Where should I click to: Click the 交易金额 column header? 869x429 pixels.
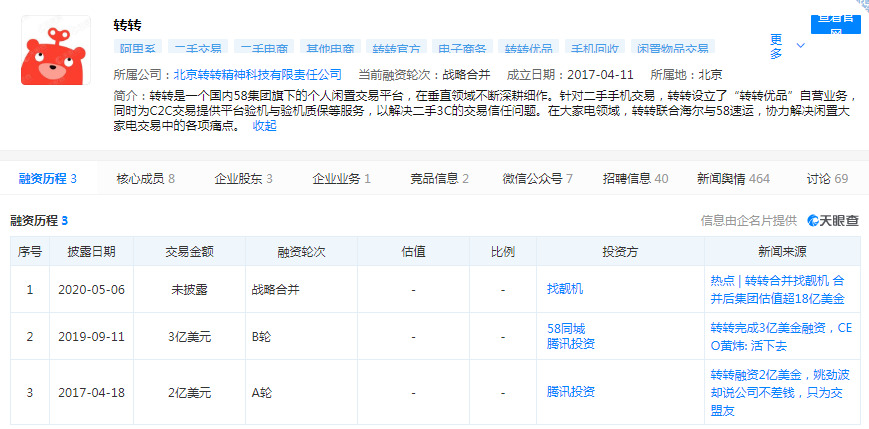point(190,252)
